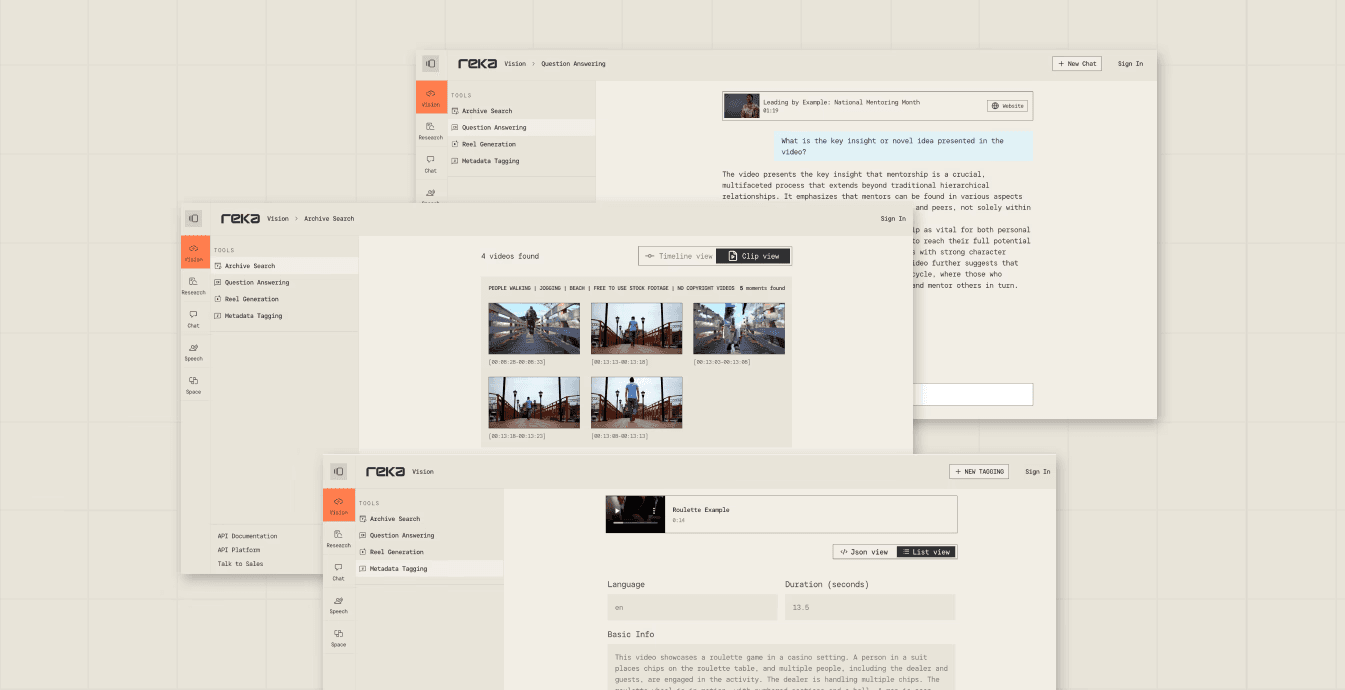Open clip thumbnail timestamped 00:13:18-00:13:23
This screenshot has width=1345, height=690.
point(534,402)
